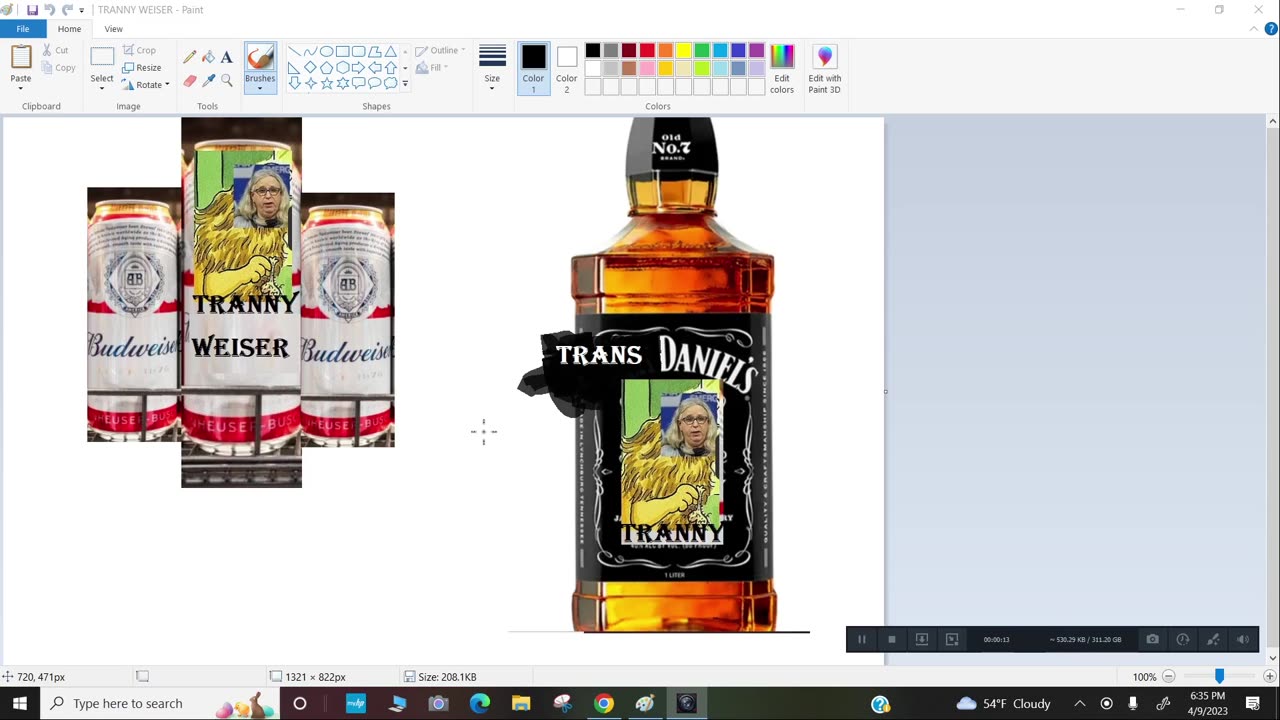The width and height of the screenshot is (1280, 720).
Task: Choose the Oval shape
Action: click(326, 51)
